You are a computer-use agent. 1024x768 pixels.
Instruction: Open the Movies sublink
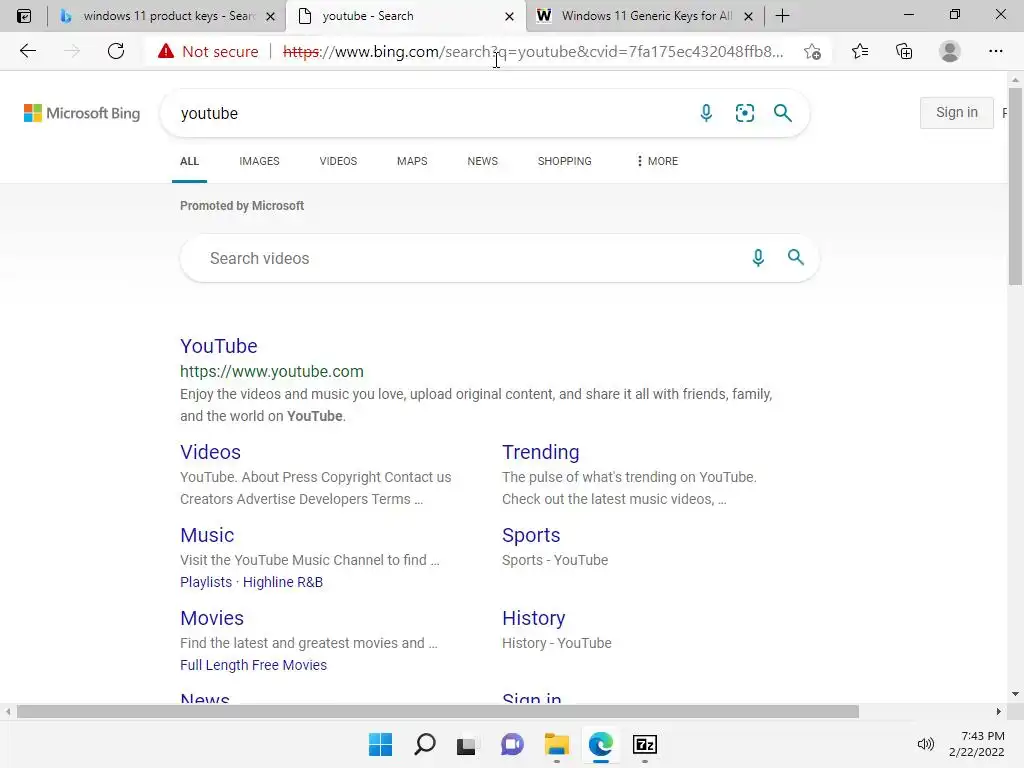point(212,618)
